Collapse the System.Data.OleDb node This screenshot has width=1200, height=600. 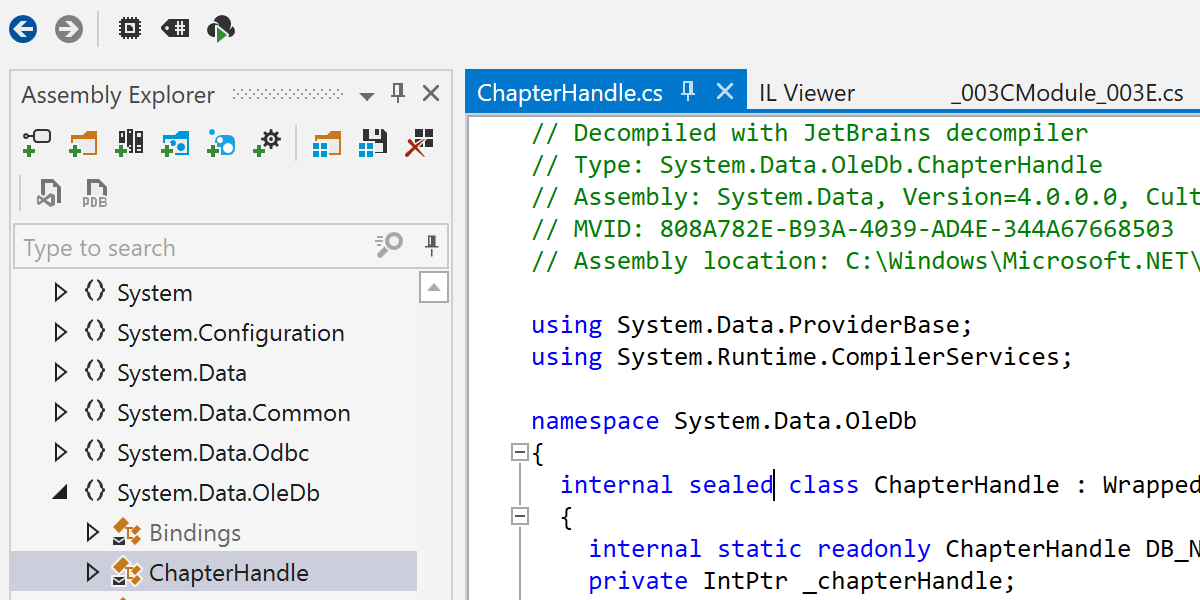tap(60, 492)
